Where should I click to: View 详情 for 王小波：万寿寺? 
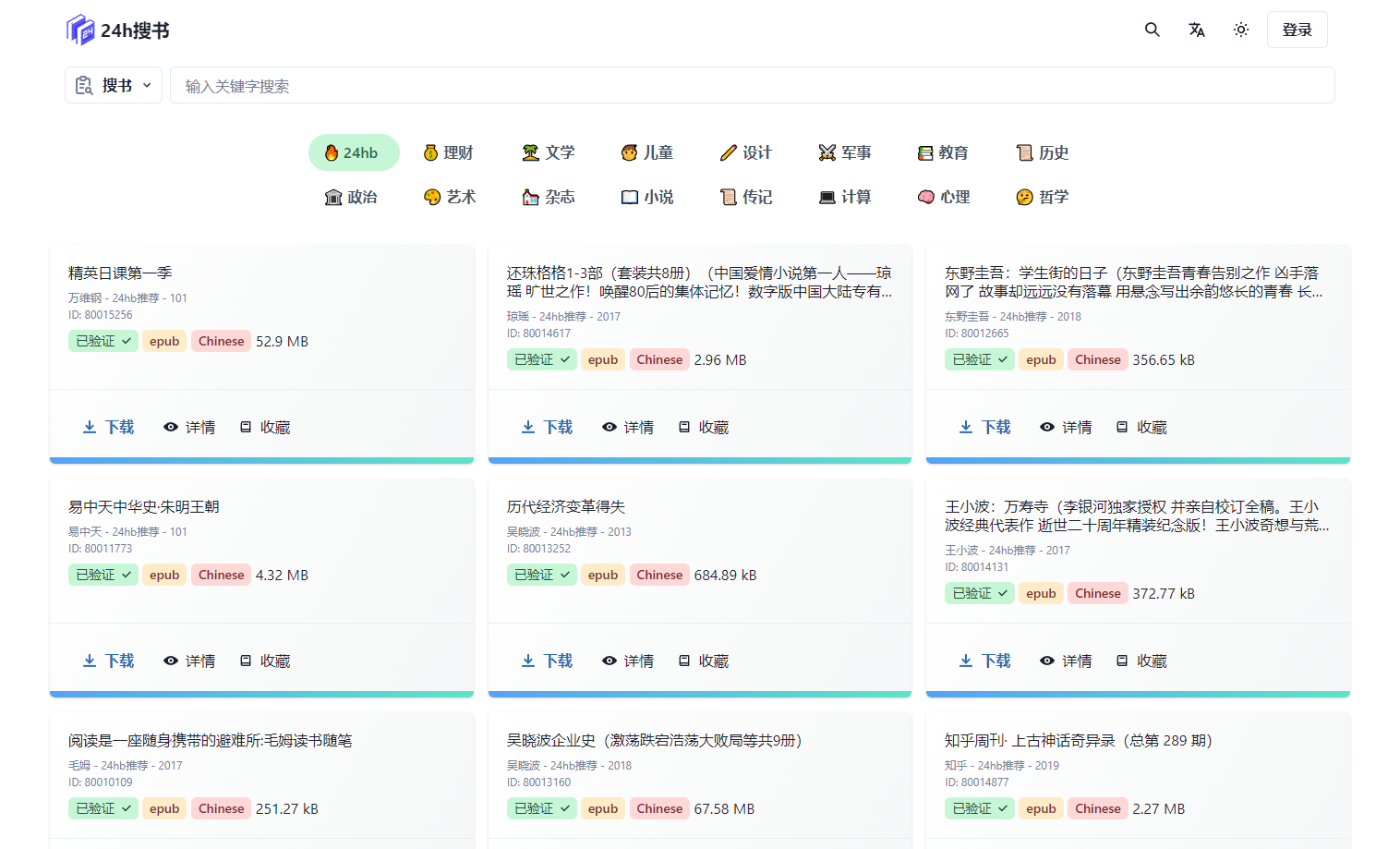(1066, 661)
